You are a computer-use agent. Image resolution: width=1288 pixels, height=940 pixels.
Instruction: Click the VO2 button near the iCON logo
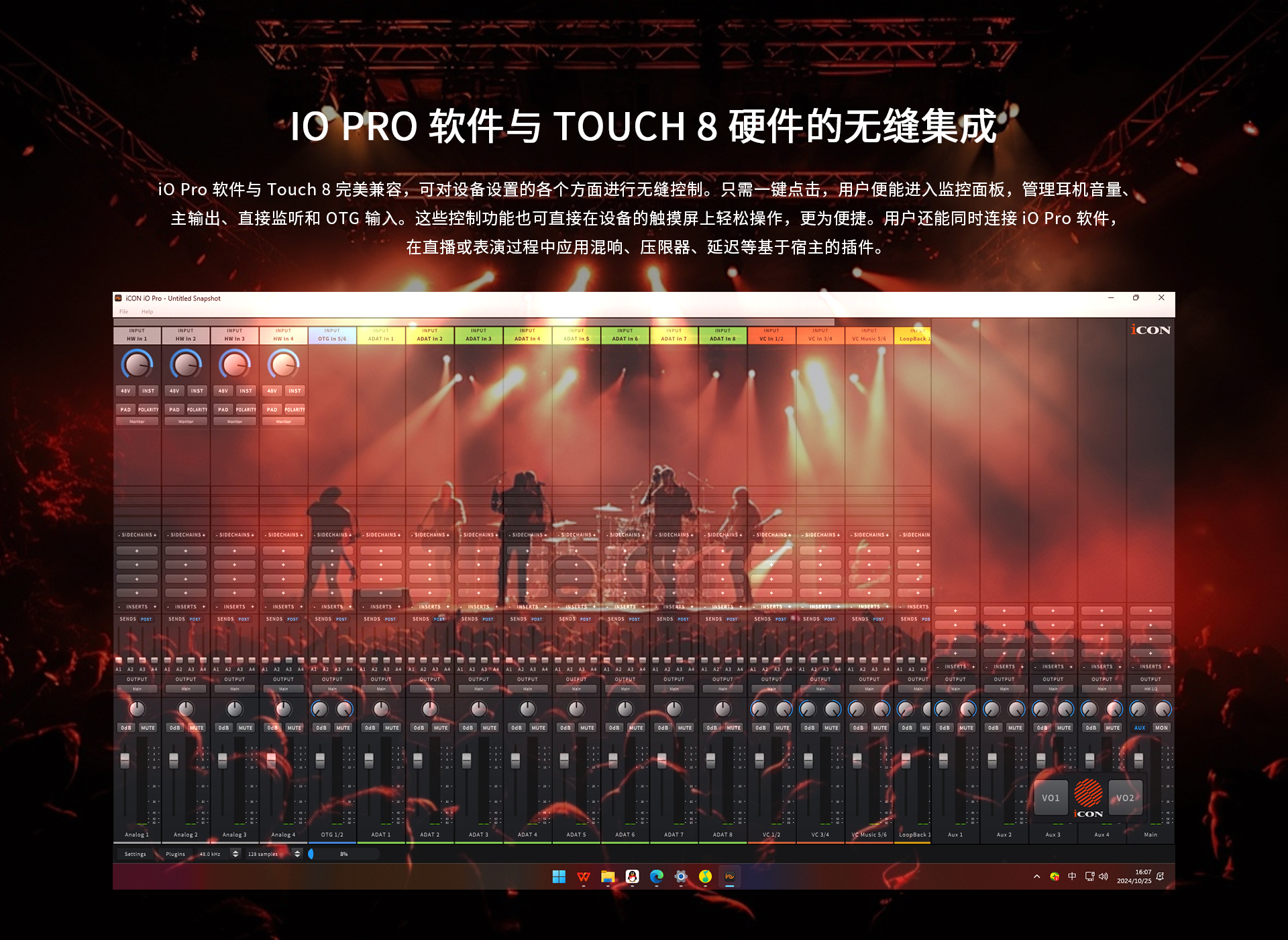pos(1125,798)
